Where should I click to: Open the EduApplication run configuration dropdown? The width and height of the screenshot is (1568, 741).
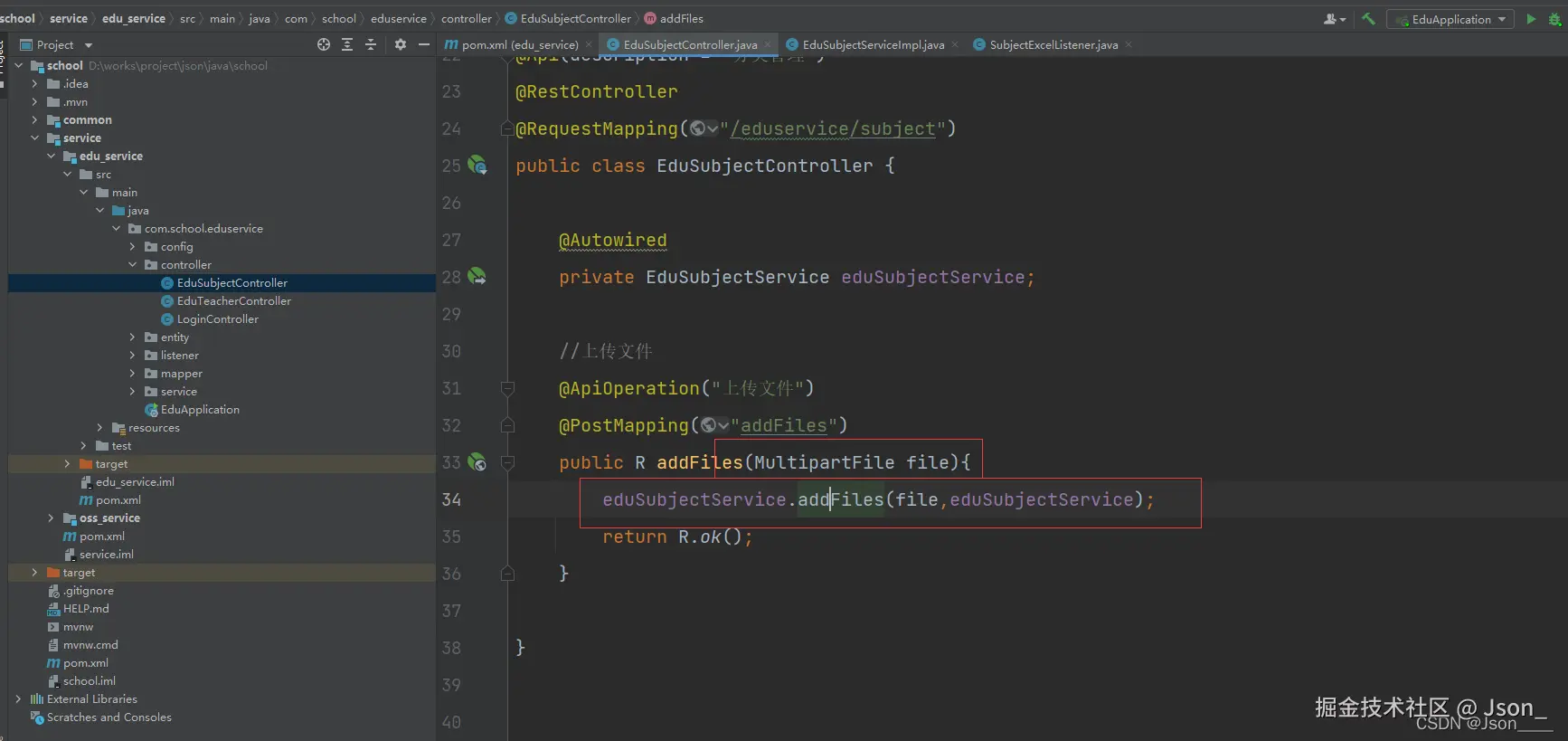1450,19
